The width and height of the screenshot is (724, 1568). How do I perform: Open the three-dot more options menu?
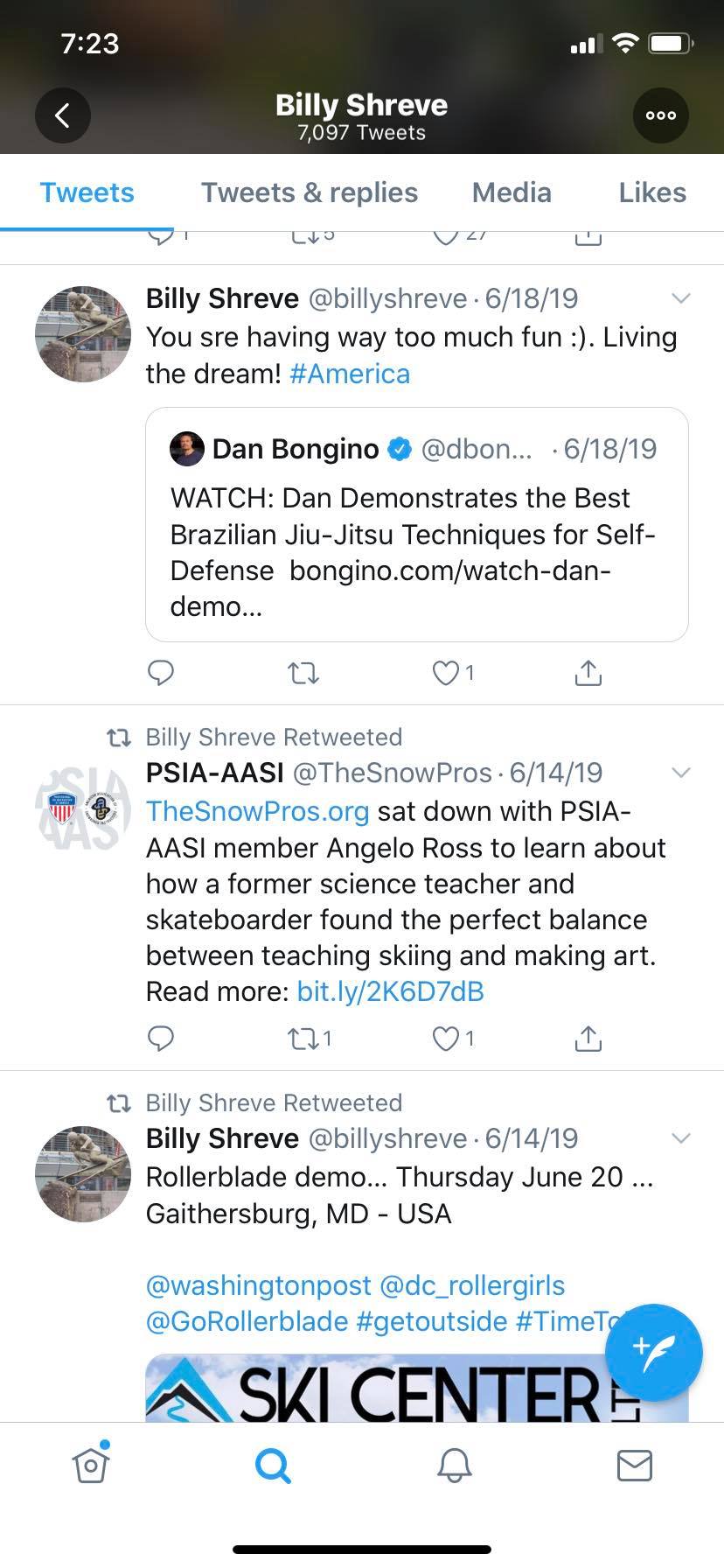point(660,115)
